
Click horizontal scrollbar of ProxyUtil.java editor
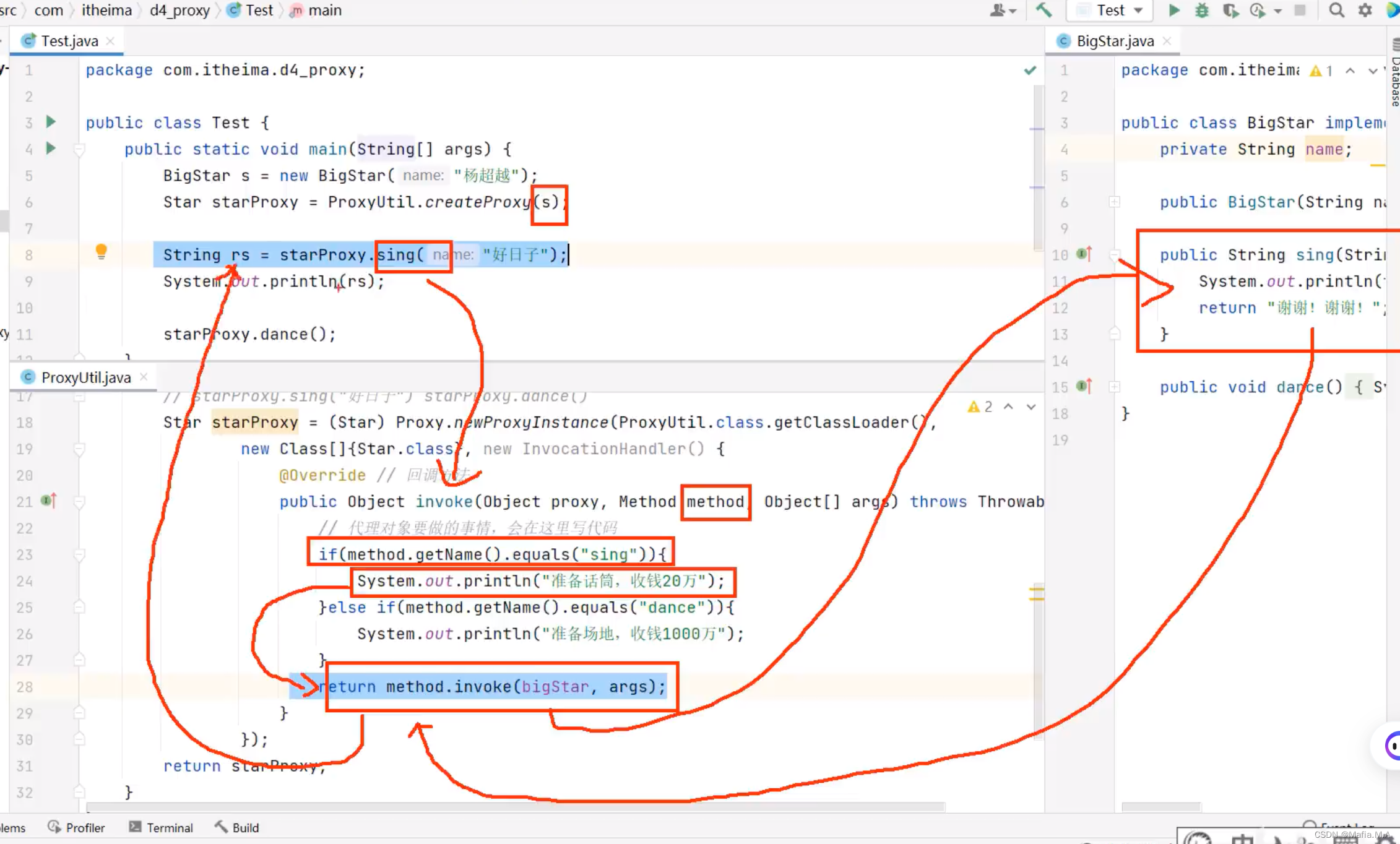pyautogui.click(x=515, y=807)
